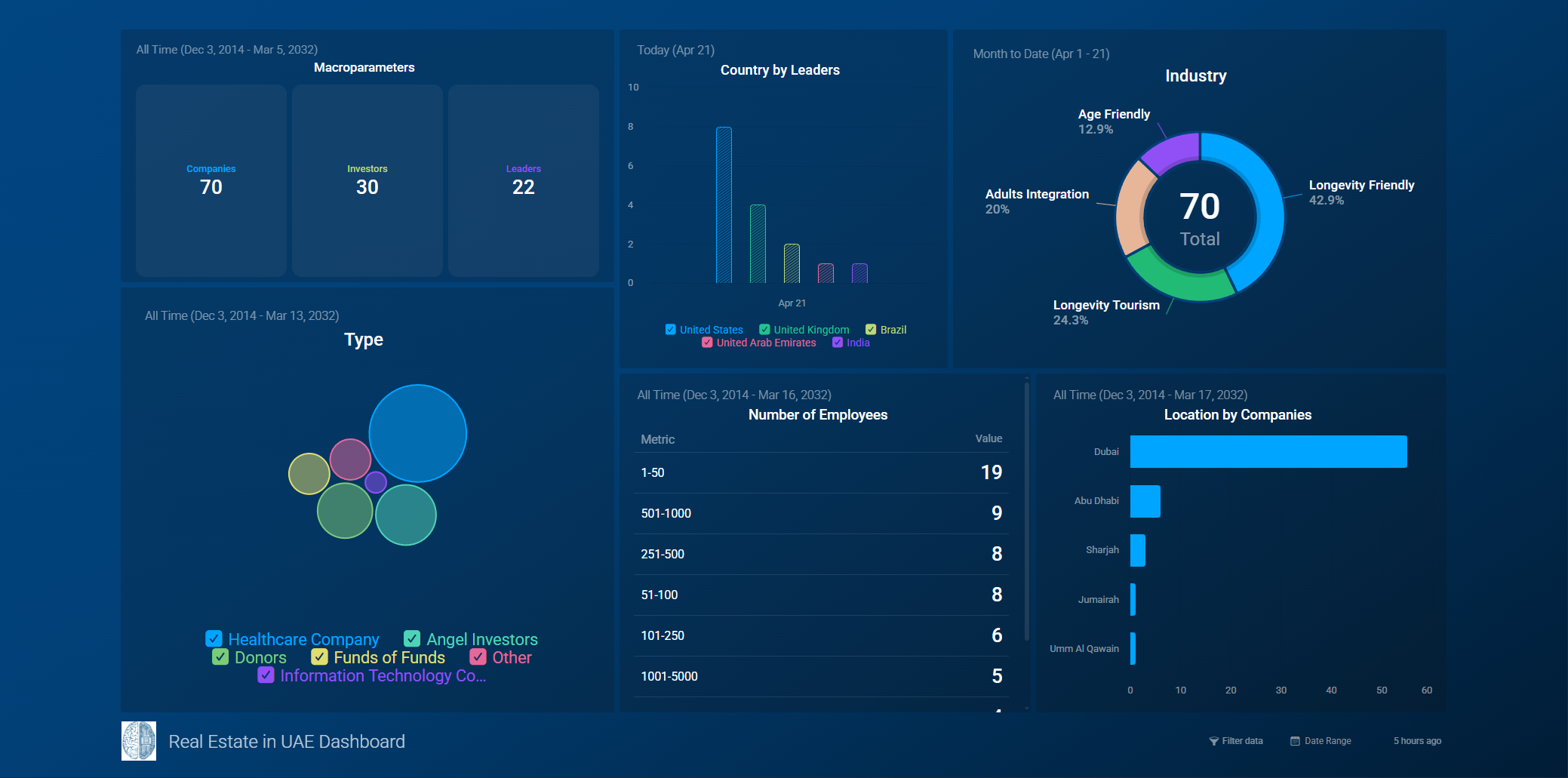Click the Value column header
This screenshot has height=778, width=1568.
pos(988,438)
